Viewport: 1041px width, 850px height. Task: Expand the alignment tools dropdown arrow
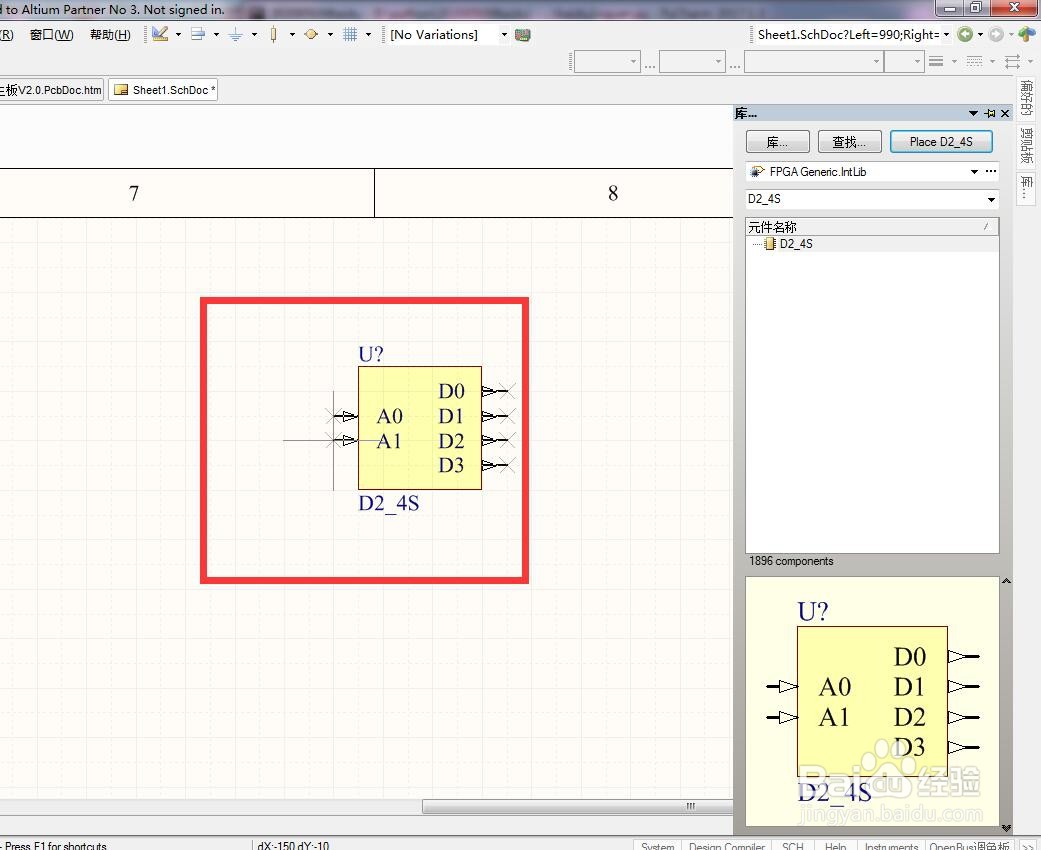[216, 35]
